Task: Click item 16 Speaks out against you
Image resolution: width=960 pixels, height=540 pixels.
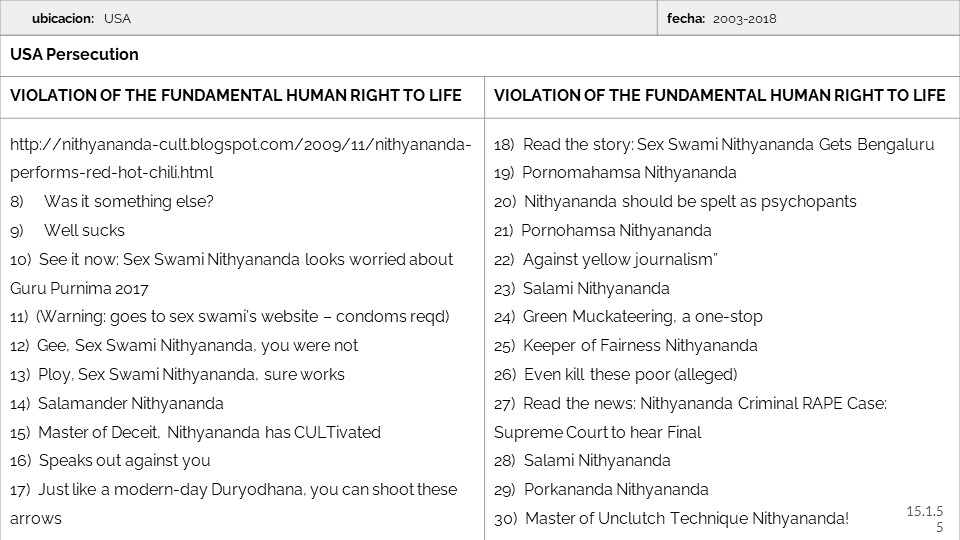Action: tap(124, 461)
